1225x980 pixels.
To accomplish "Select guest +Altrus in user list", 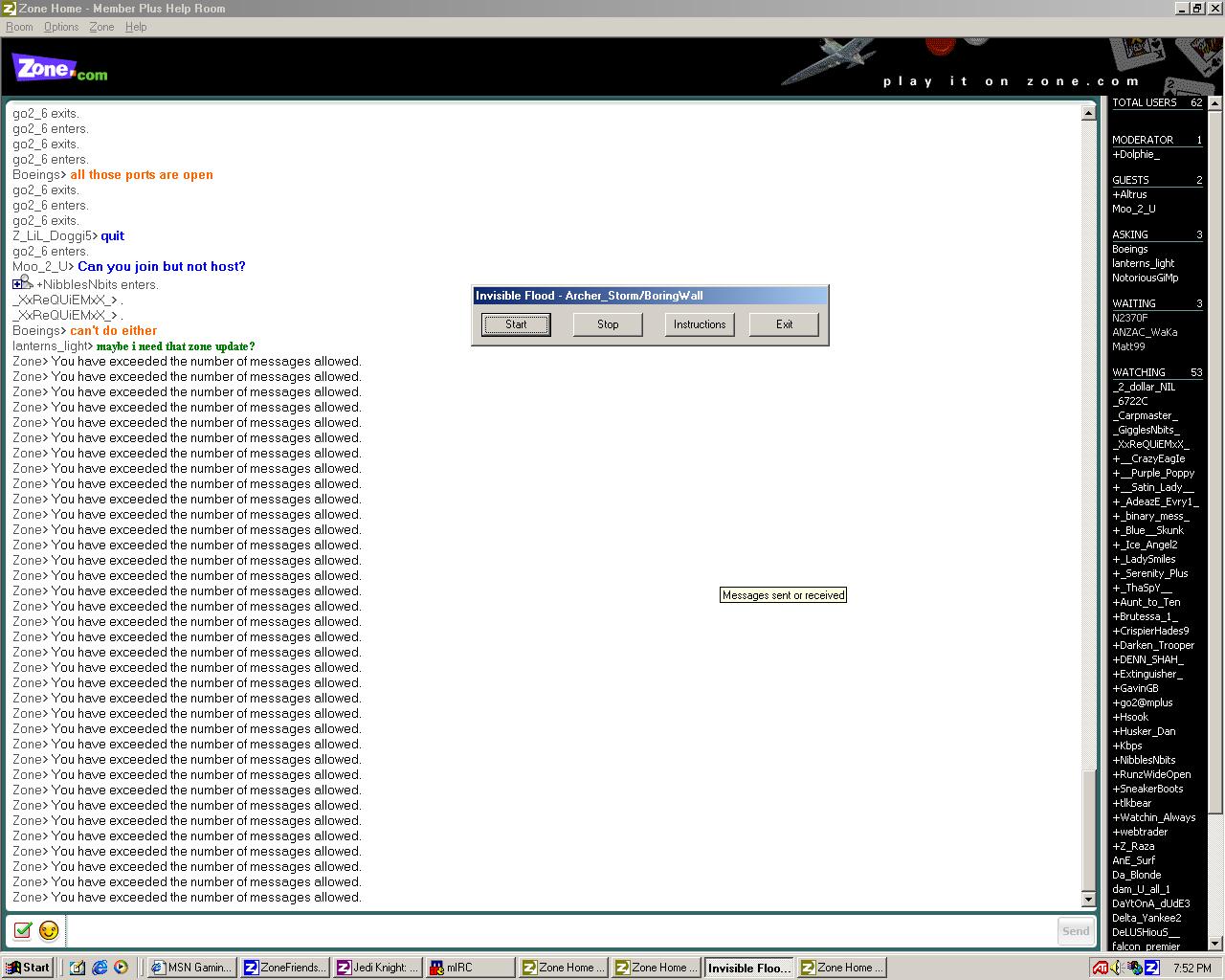I will [1129, 194].
